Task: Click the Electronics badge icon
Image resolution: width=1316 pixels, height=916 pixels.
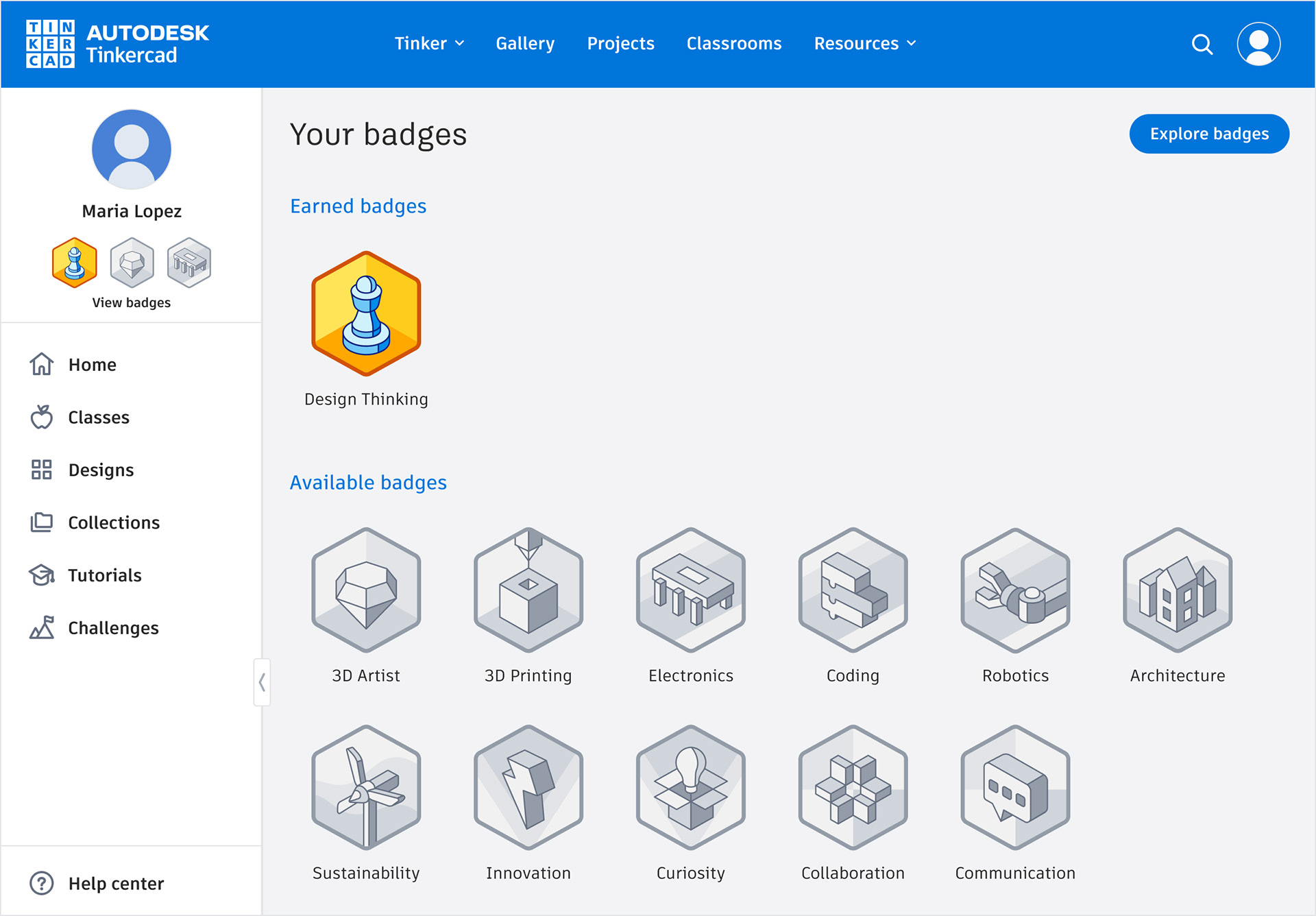Action: click(x=690, y=590)
